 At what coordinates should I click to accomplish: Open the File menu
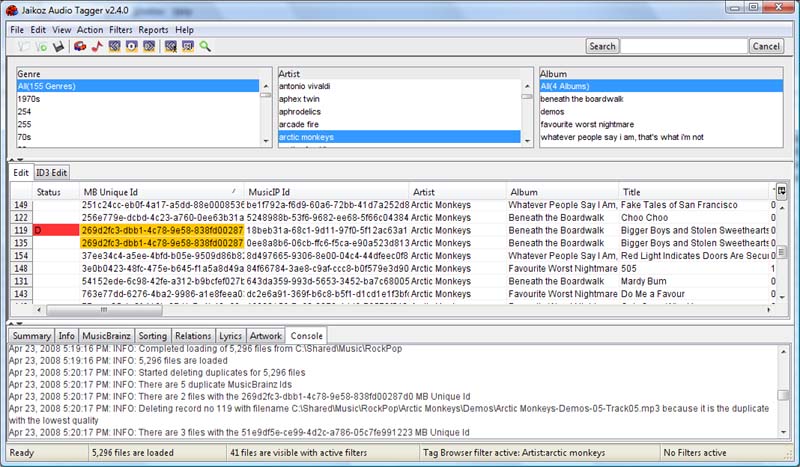click(x=17, y=30)
